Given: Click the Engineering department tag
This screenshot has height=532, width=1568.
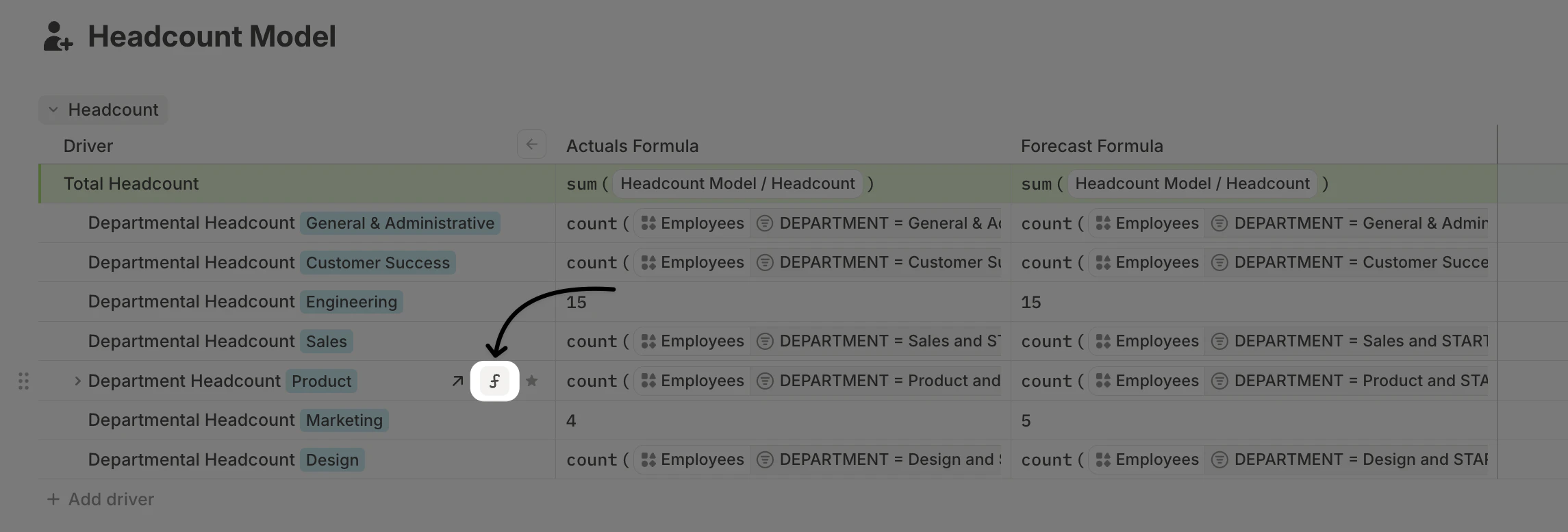Looking at the screenshot, I should click(351, 302).
